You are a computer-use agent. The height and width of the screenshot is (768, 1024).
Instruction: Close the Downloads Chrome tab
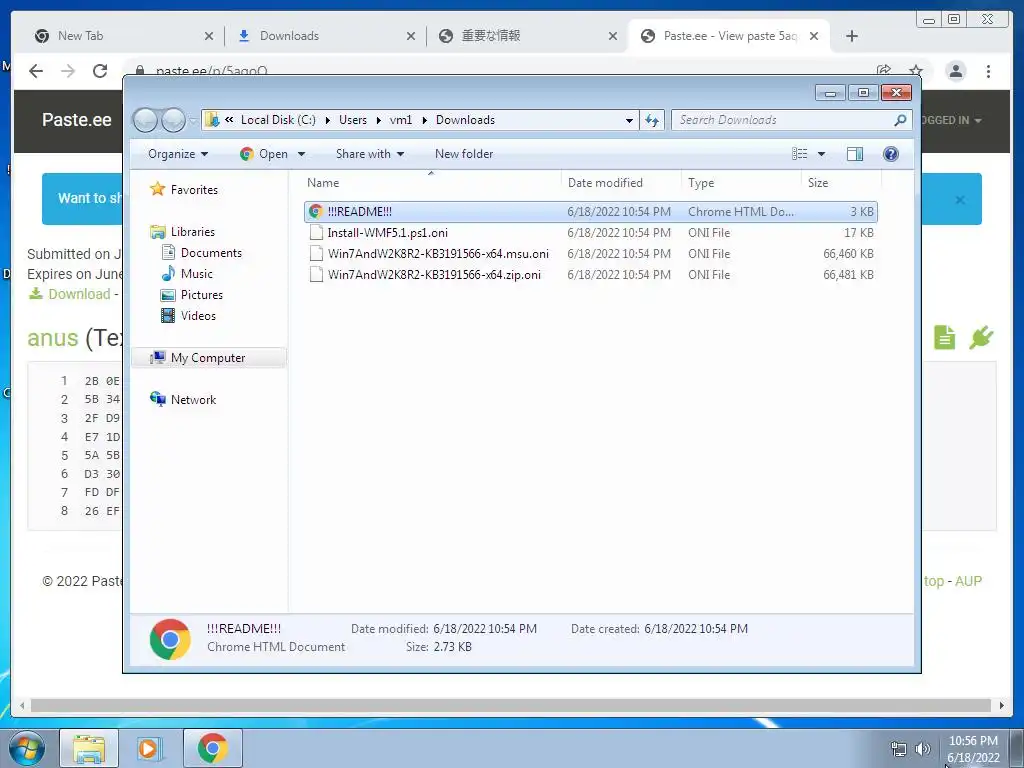[411, 36]
